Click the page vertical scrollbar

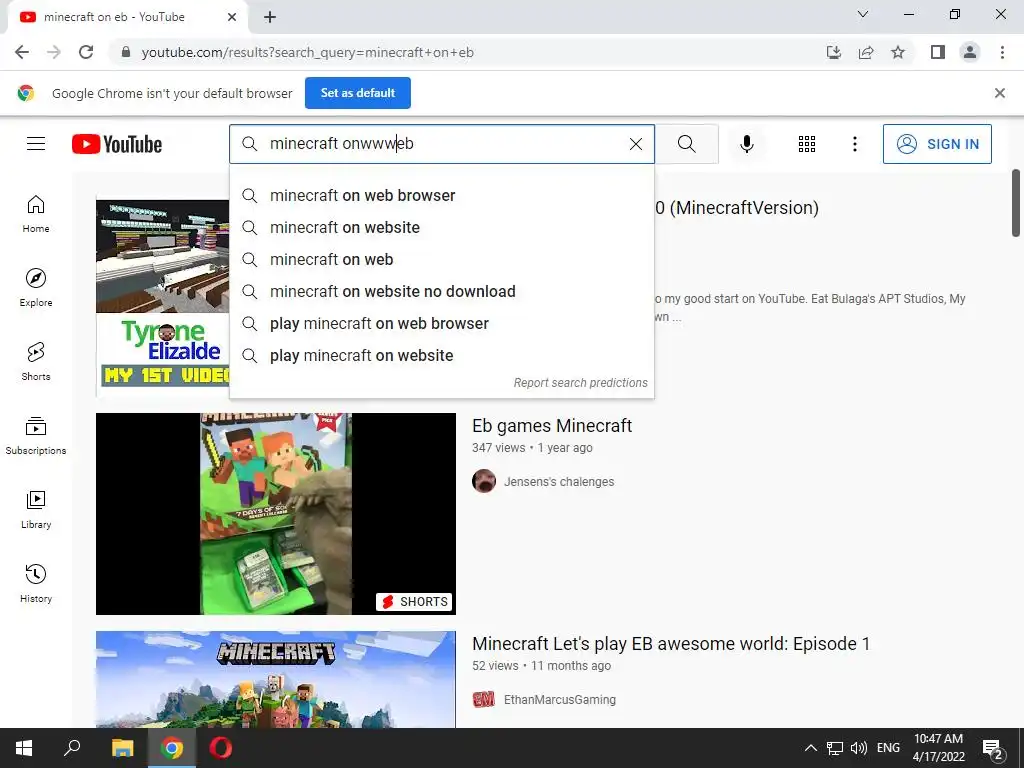[1016, 203]
